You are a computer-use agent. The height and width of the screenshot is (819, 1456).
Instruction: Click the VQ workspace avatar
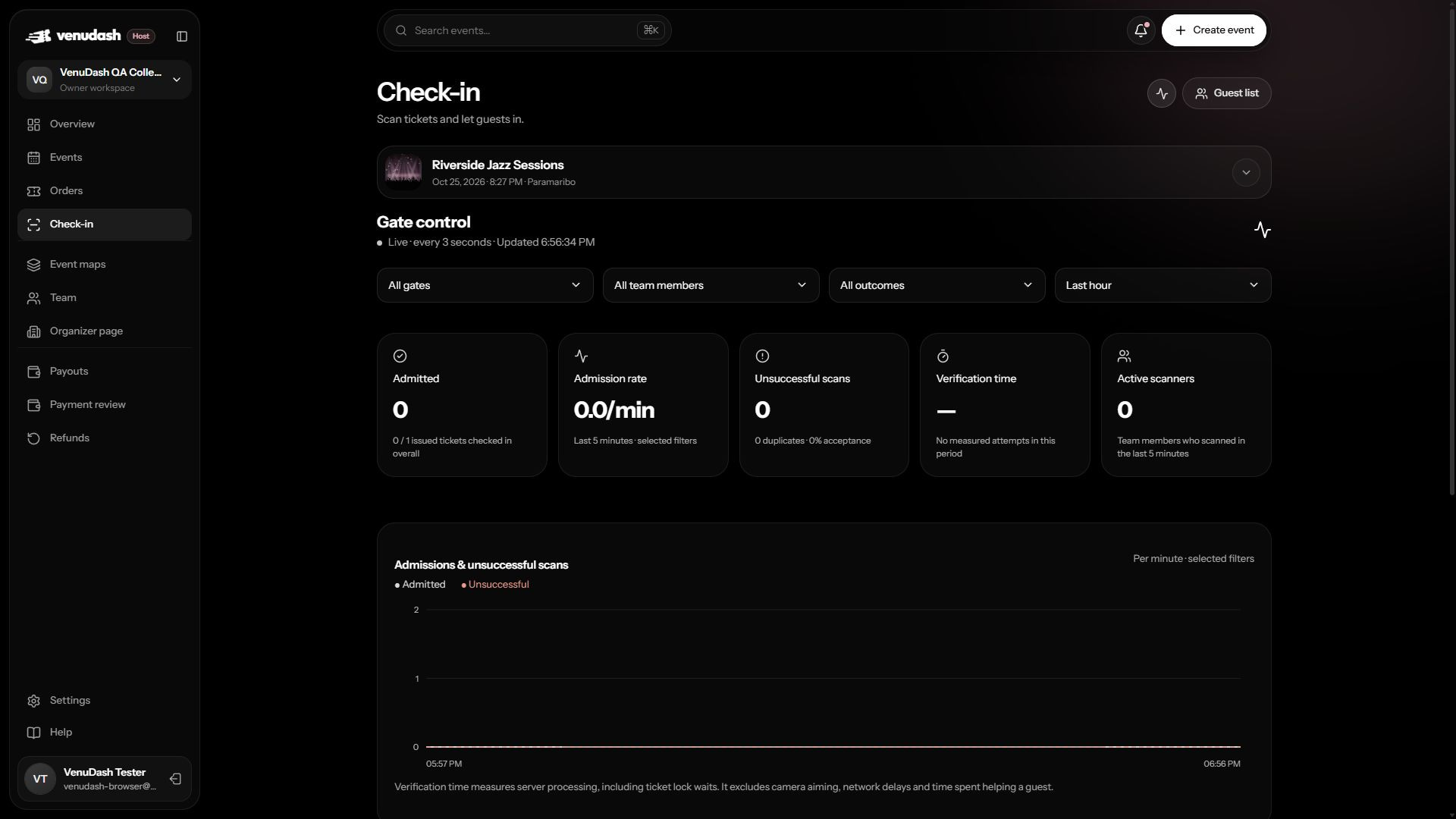39,80
